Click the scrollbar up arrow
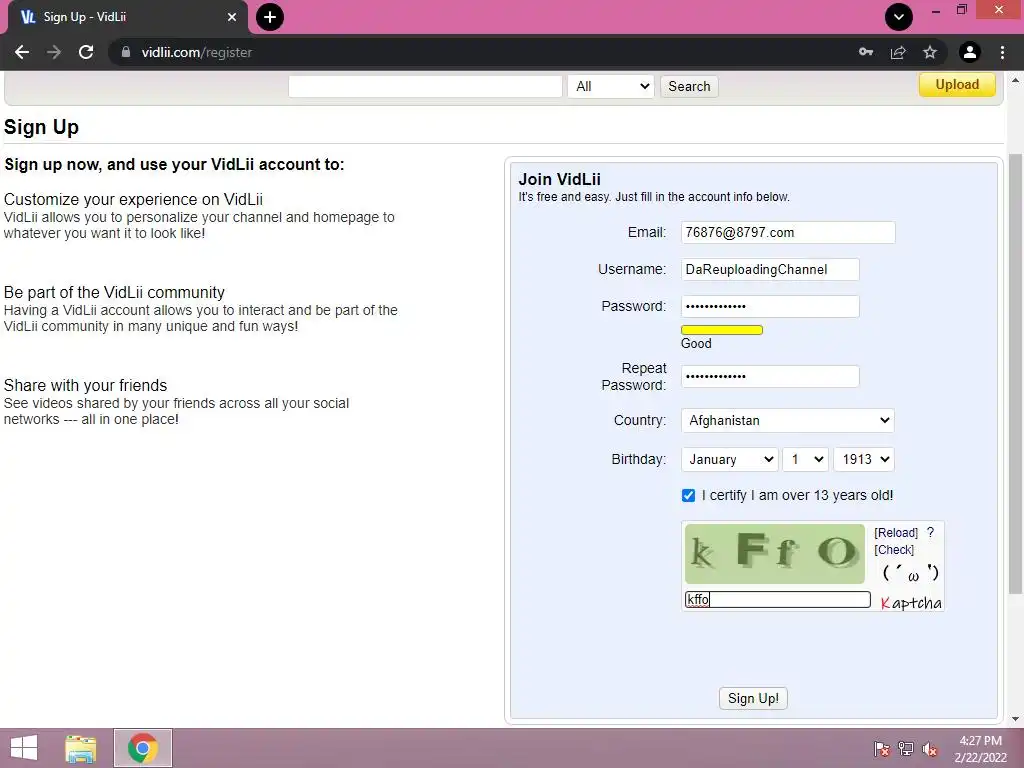 tap(1015, 80)
